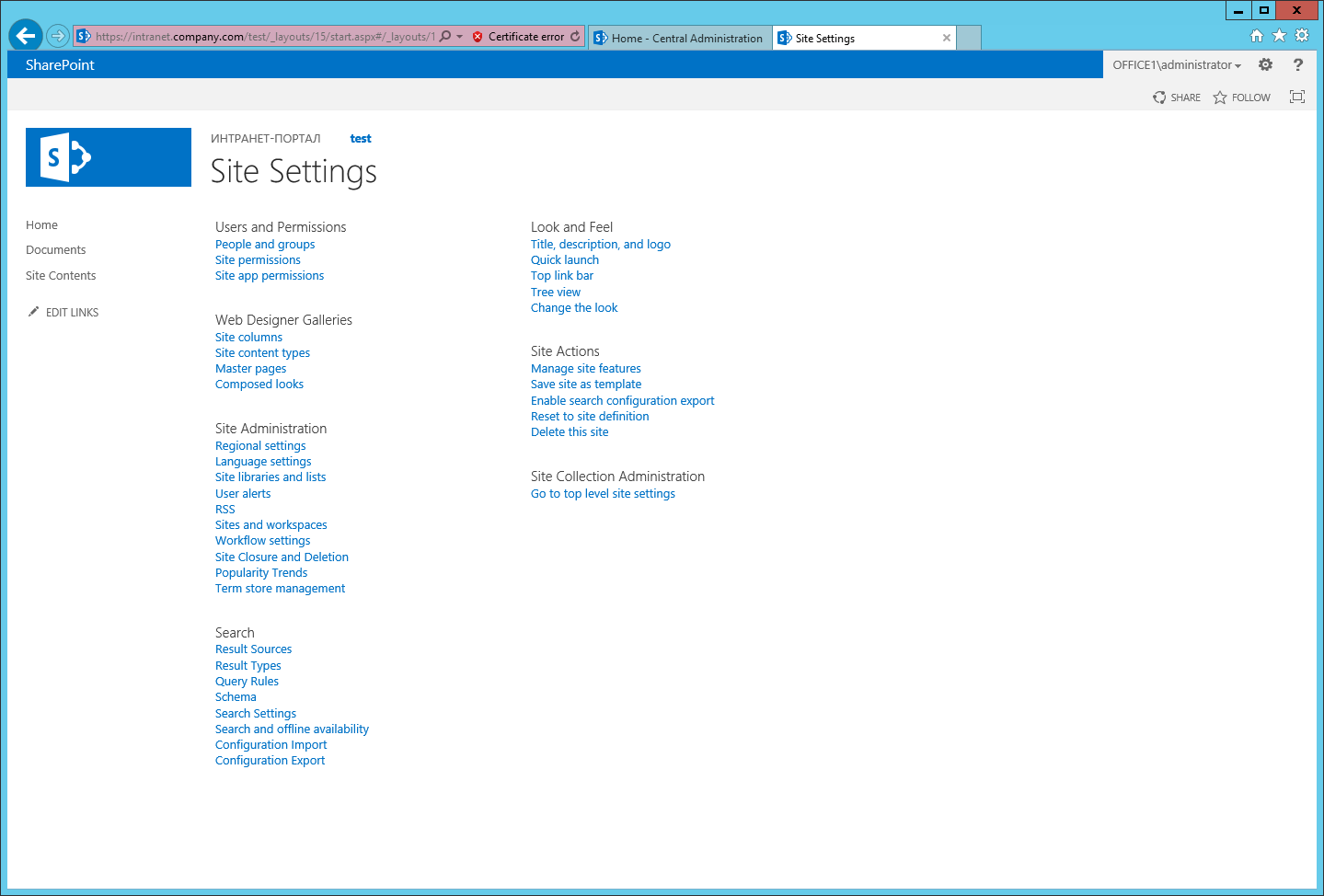Open Site columns gallery
Image resolution: width=1324 pixels, height=896 pixels.
tap(248, 338)
